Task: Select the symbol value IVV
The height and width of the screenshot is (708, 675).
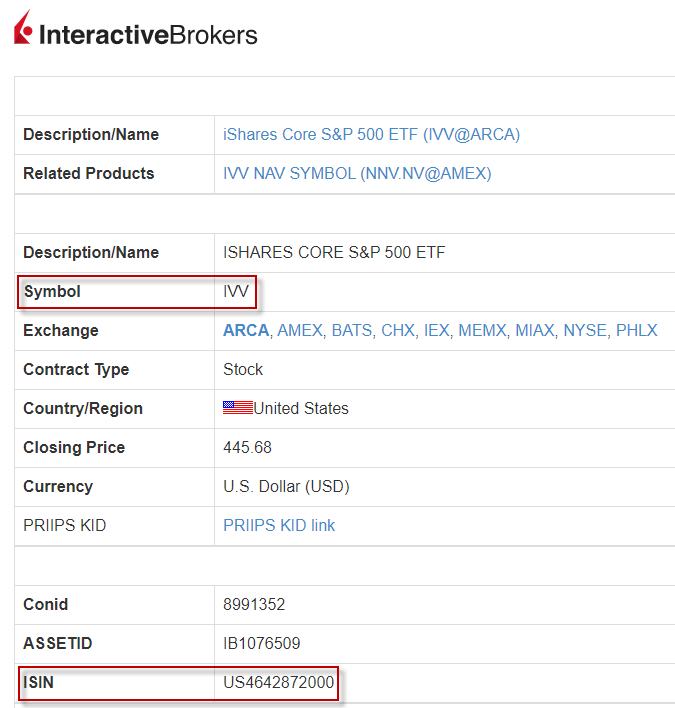Action: [x=236, y=291]
